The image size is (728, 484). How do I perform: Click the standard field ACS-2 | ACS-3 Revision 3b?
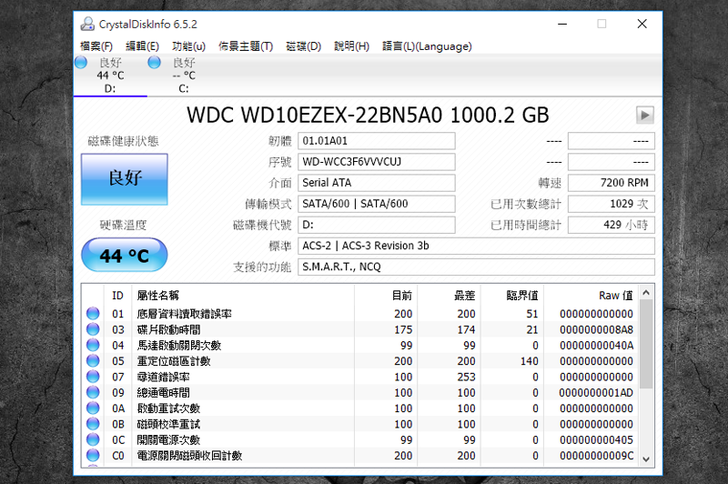click(x=476, y=246)
